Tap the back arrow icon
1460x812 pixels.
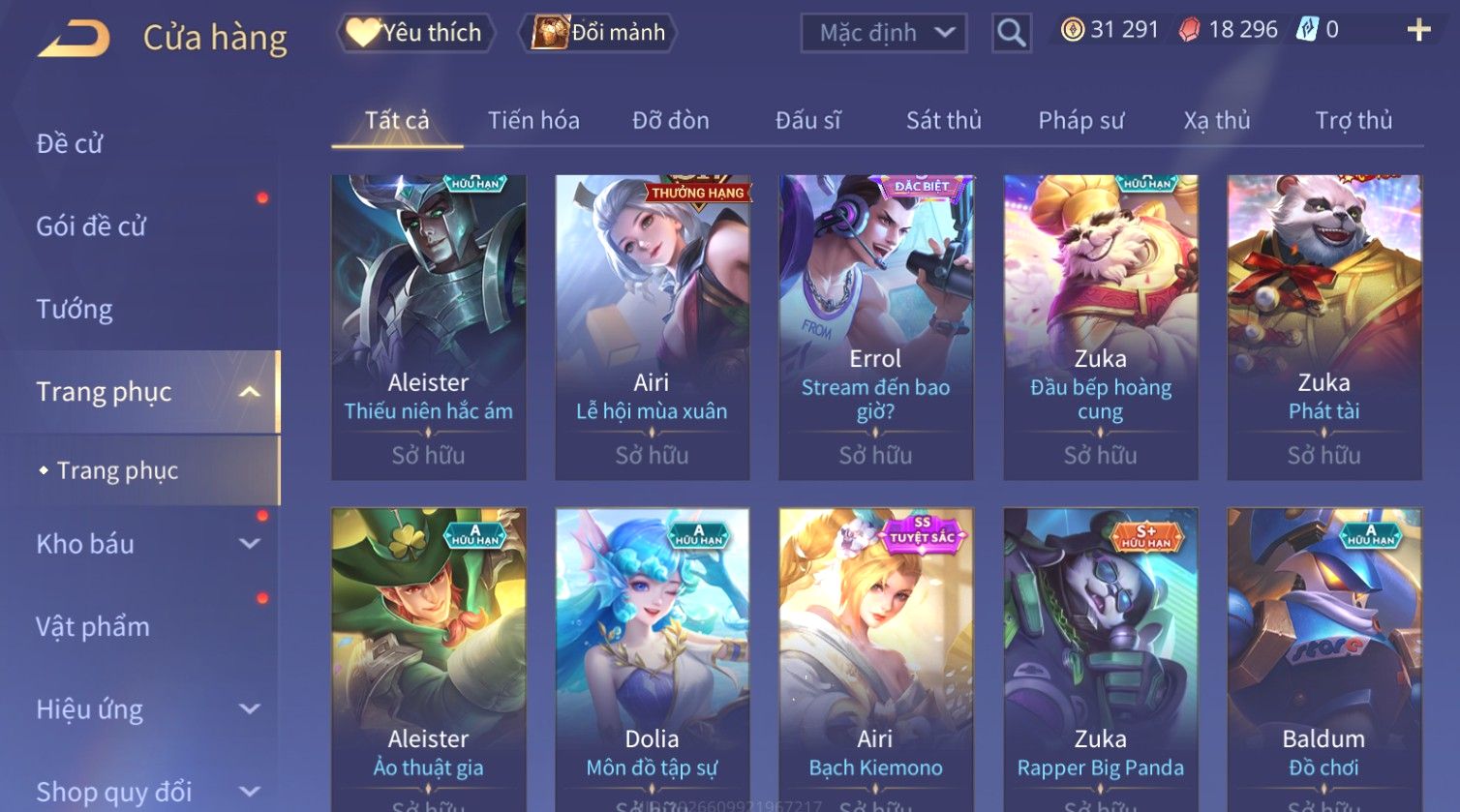pos(74,39)
